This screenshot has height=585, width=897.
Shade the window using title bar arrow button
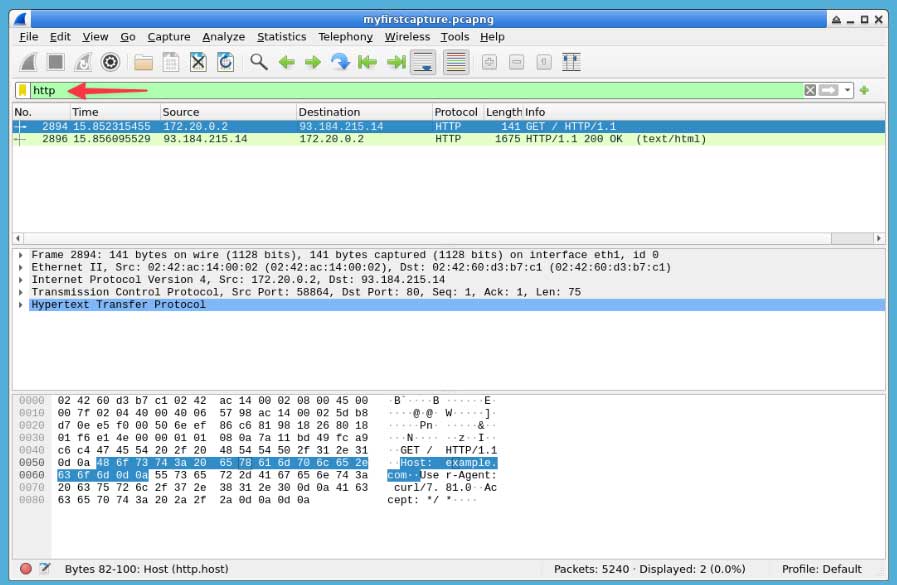[836, 19]
